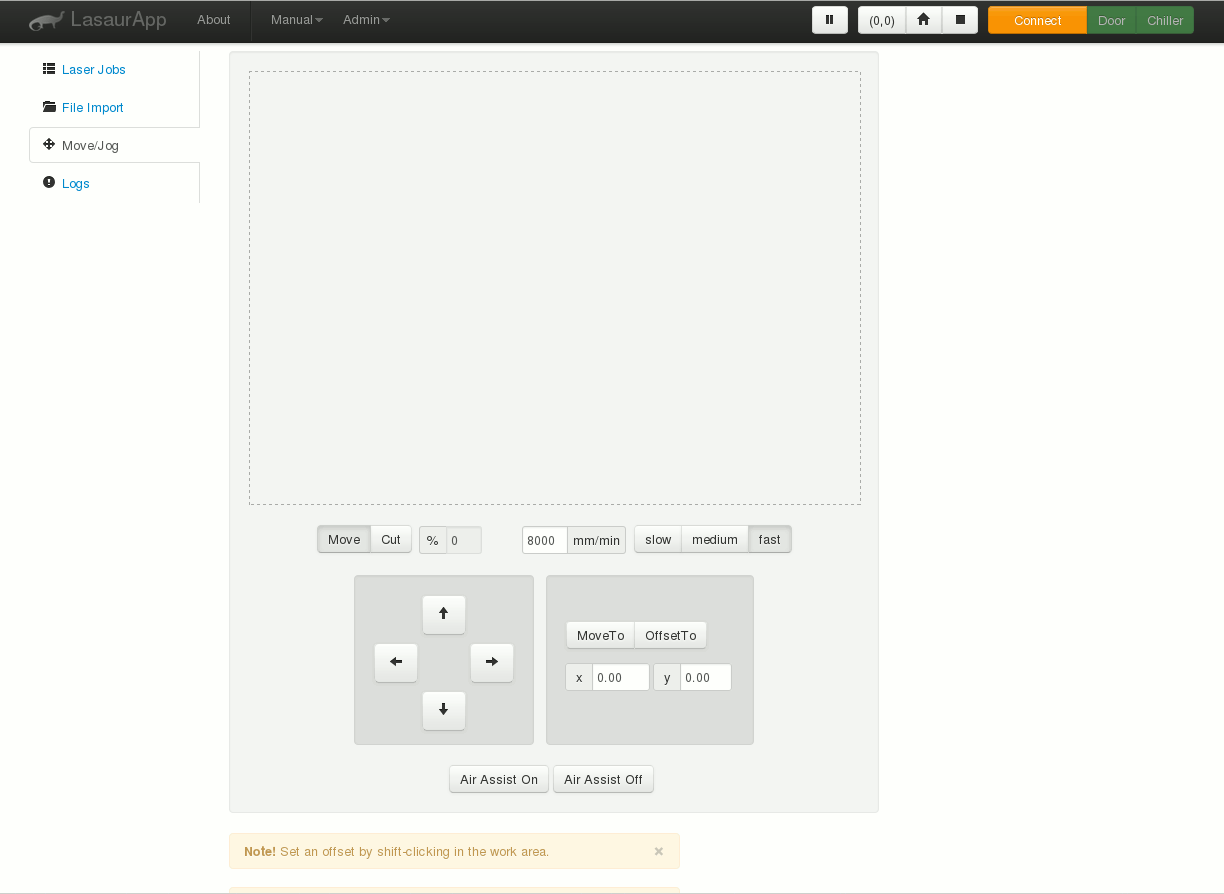
Task: Pause the job with the pause icon
Action: 830,20
